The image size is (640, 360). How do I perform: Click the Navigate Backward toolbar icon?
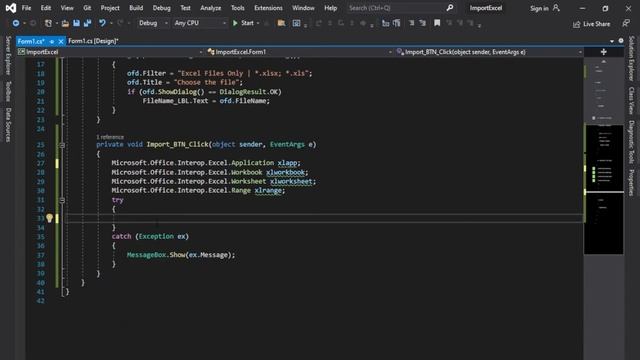click(16, 23)
